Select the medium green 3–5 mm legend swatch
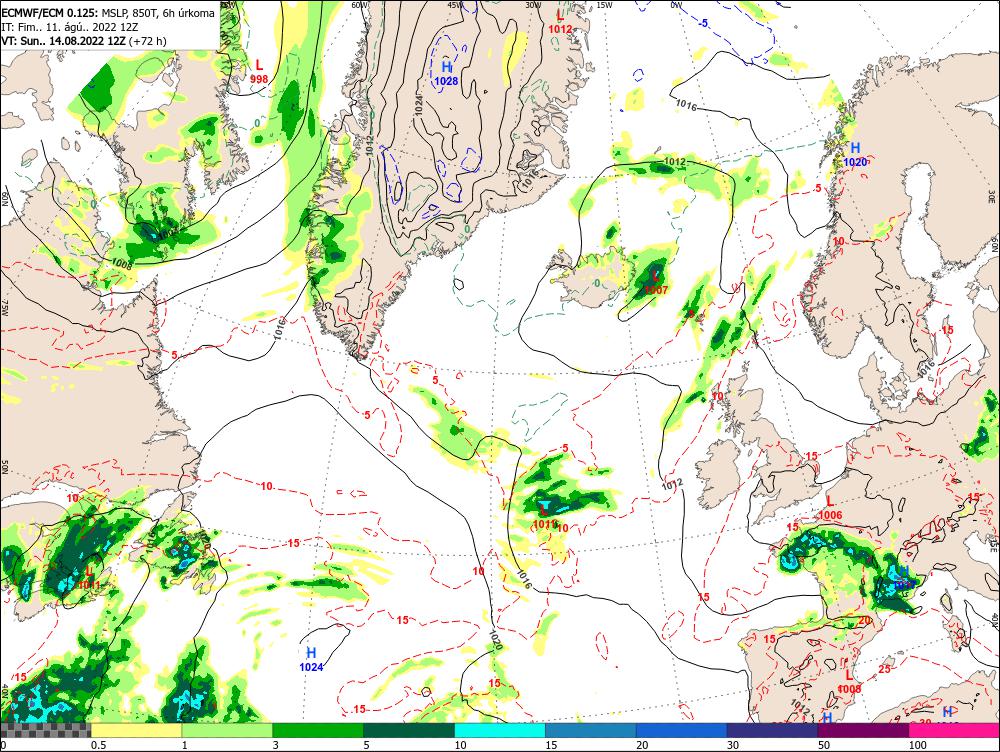 pos(318,730)
